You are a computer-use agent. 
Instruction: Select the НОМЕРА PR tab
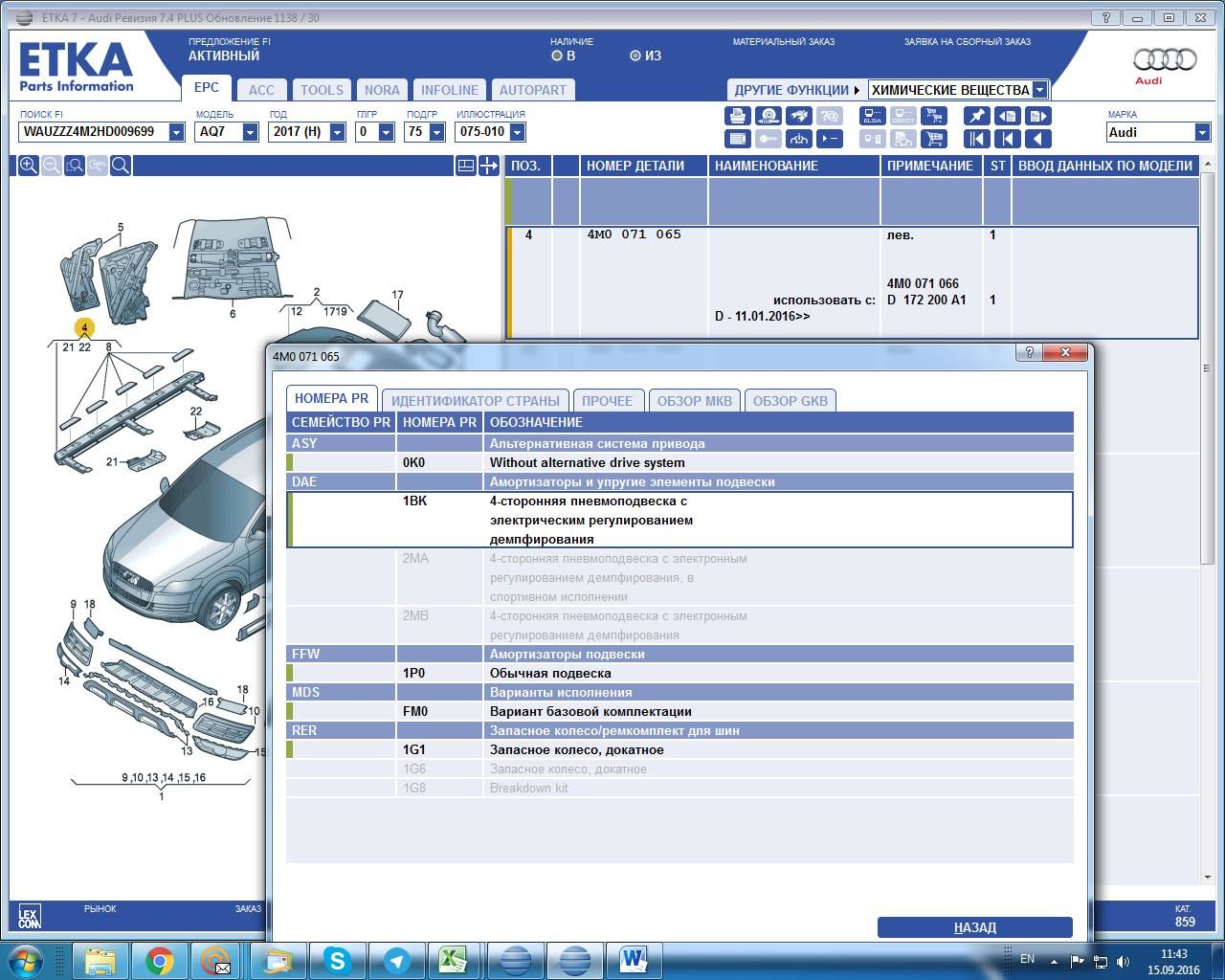331,399
